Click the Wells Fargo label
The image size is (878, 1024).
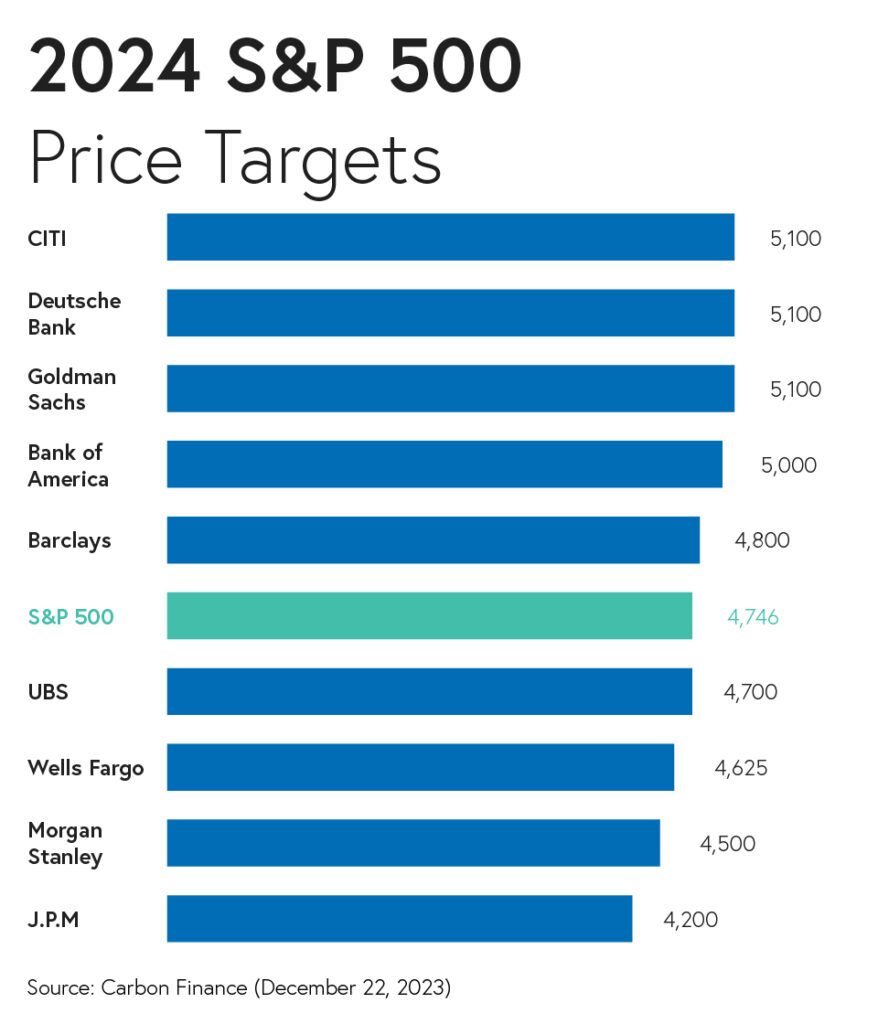point(86,769)
